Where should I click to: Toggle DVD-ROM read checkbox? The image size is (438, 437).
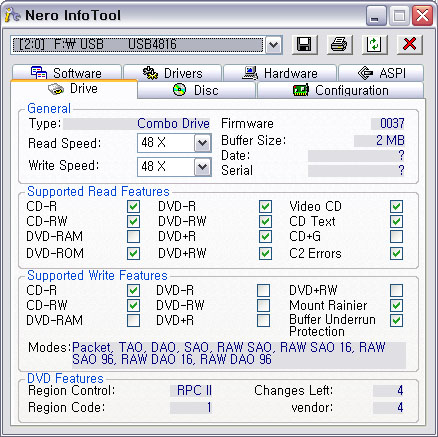(133, 254)
